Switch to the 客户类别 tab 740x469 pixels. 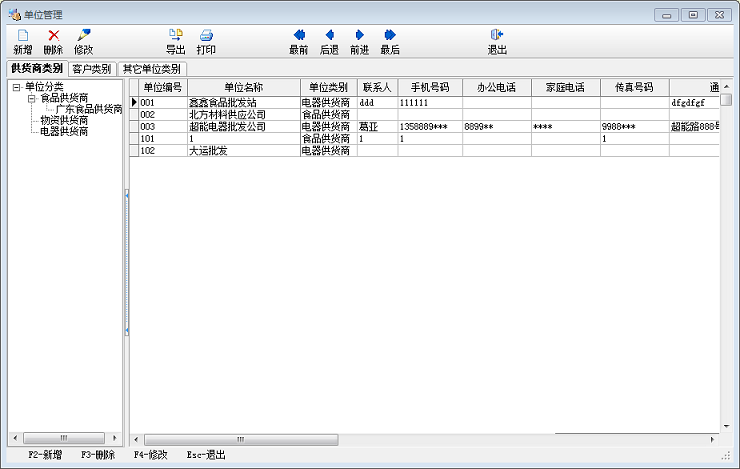[x=92, y=69]
